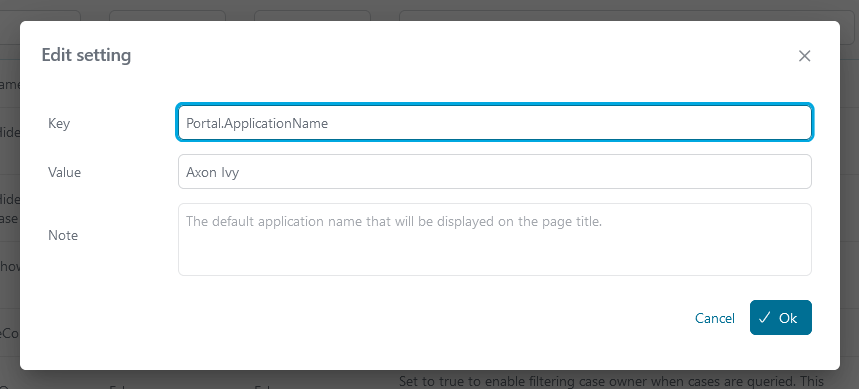Focus the Key input field
Viewport: 859px width, 389px height.
[x=495, y=123]
